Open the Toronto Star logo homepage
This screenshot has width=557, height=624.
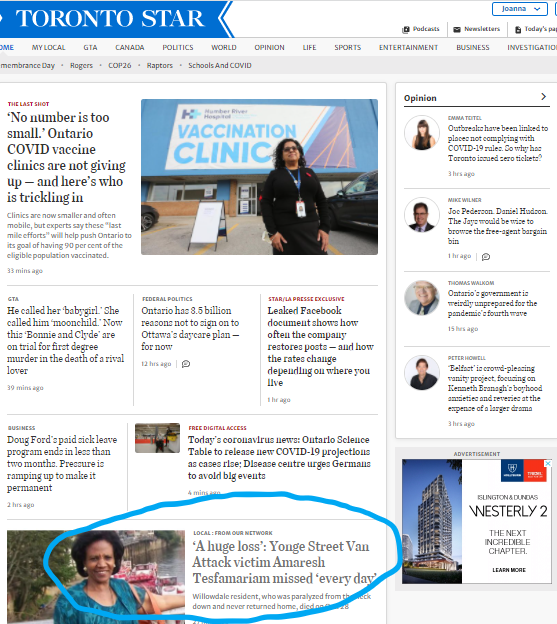[110, 18]
